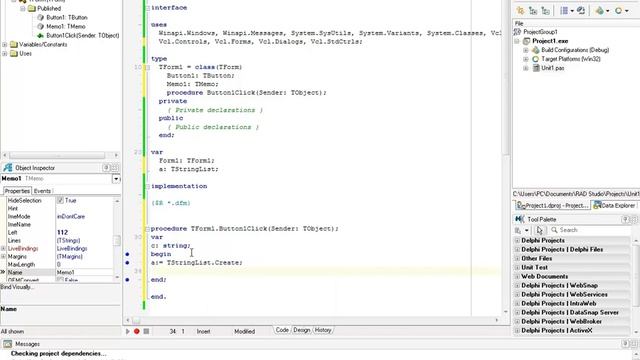Screen dimensions: 640x360
Task: Select Unit1.pas file in Project Manager
Action: tap(552, 68)
